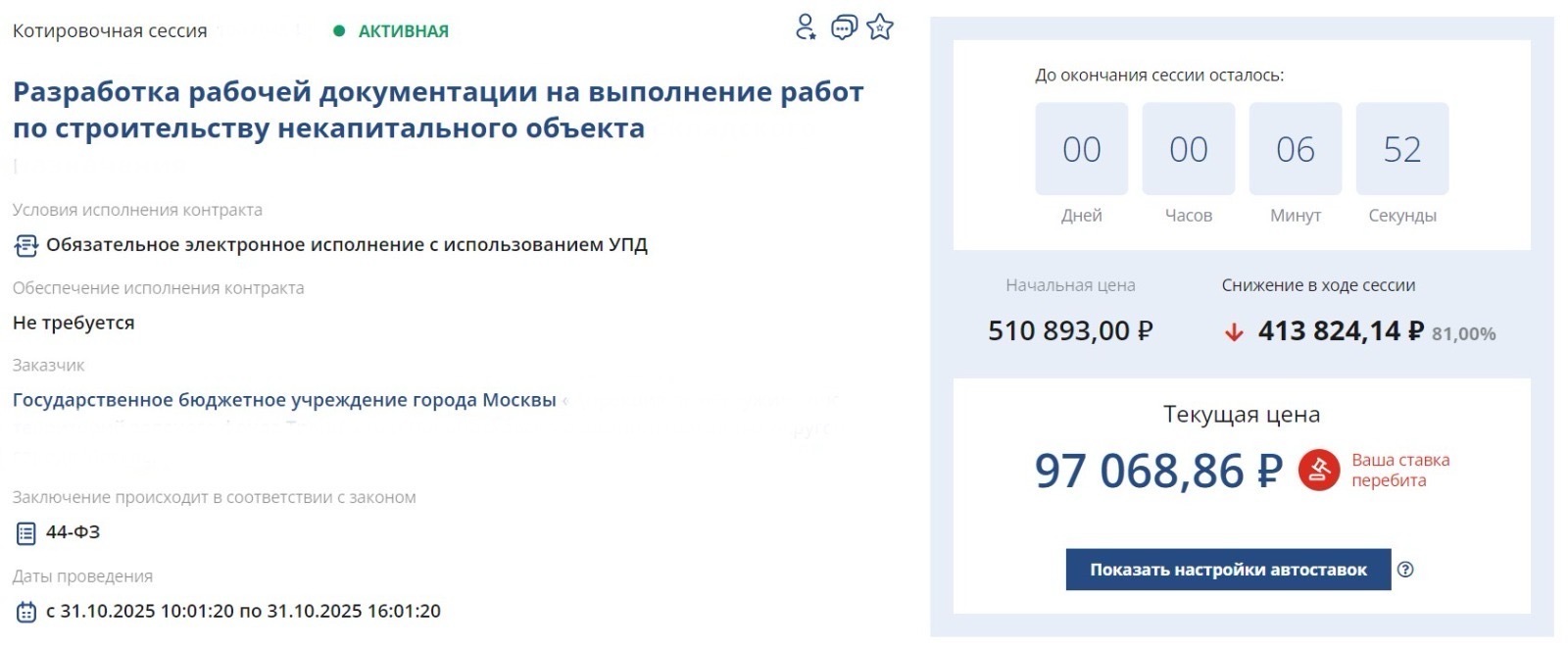Click the 44-ФЗ law document icon
The width and height of the screenshot is (1568, 649).
(x=25, y=533)
